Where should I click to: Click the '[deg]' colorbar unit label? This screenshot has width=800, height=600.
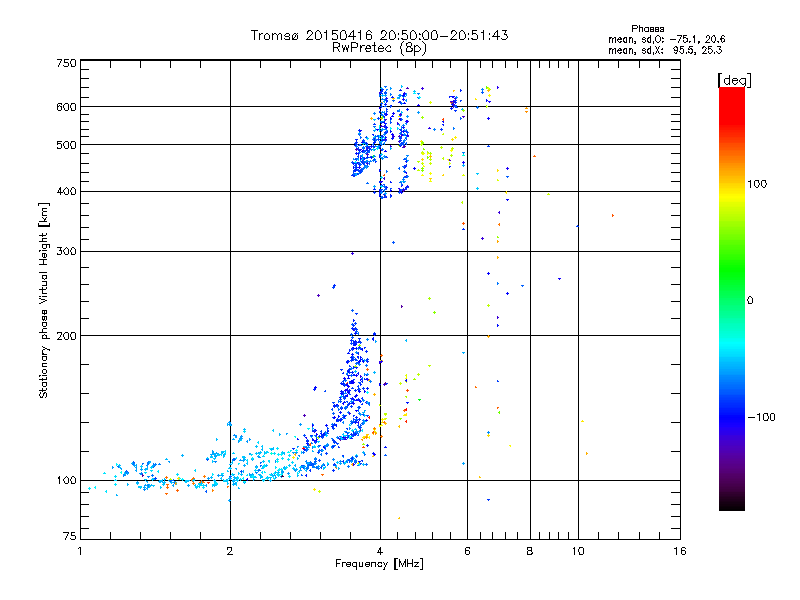734,80
